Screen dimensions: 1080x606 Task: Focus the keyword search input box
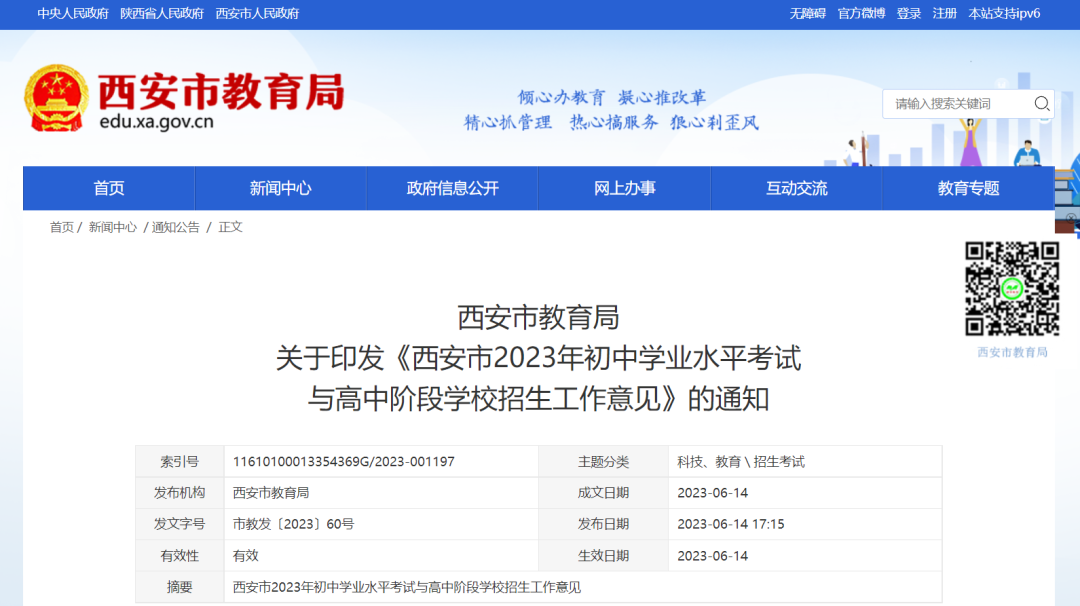pyautogui.click(x=955, y=104)
